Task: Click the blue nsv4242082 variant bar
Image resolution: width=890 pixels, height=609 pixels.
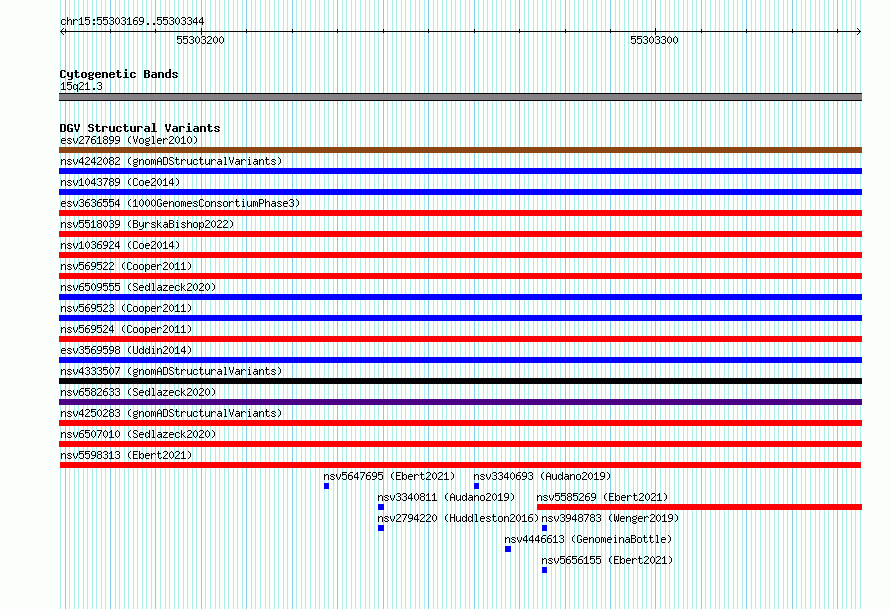Action: tap(460, 171)
